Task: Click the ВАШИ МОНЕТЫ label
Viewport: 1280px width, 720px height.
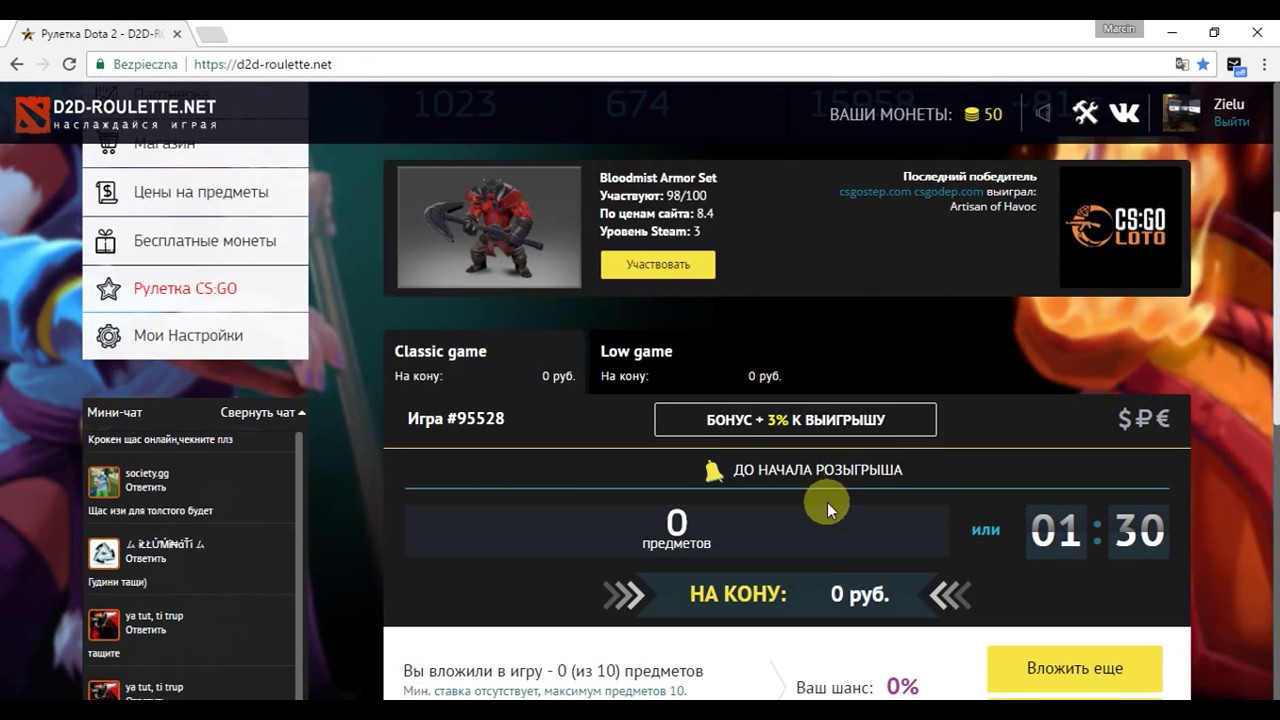Action: [x=890, y=115]
